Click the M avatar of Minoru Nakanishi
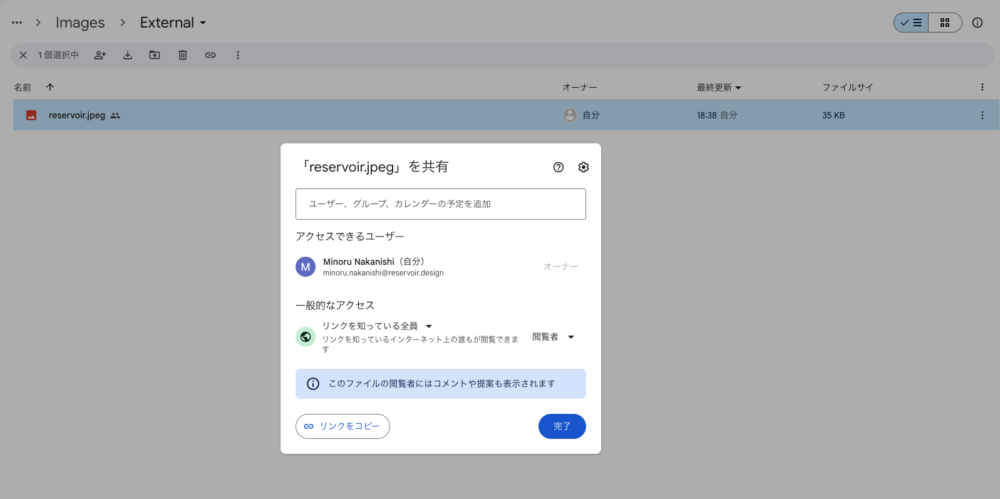The height and width of the screenshot is (499, 1000). coord(305,267)
